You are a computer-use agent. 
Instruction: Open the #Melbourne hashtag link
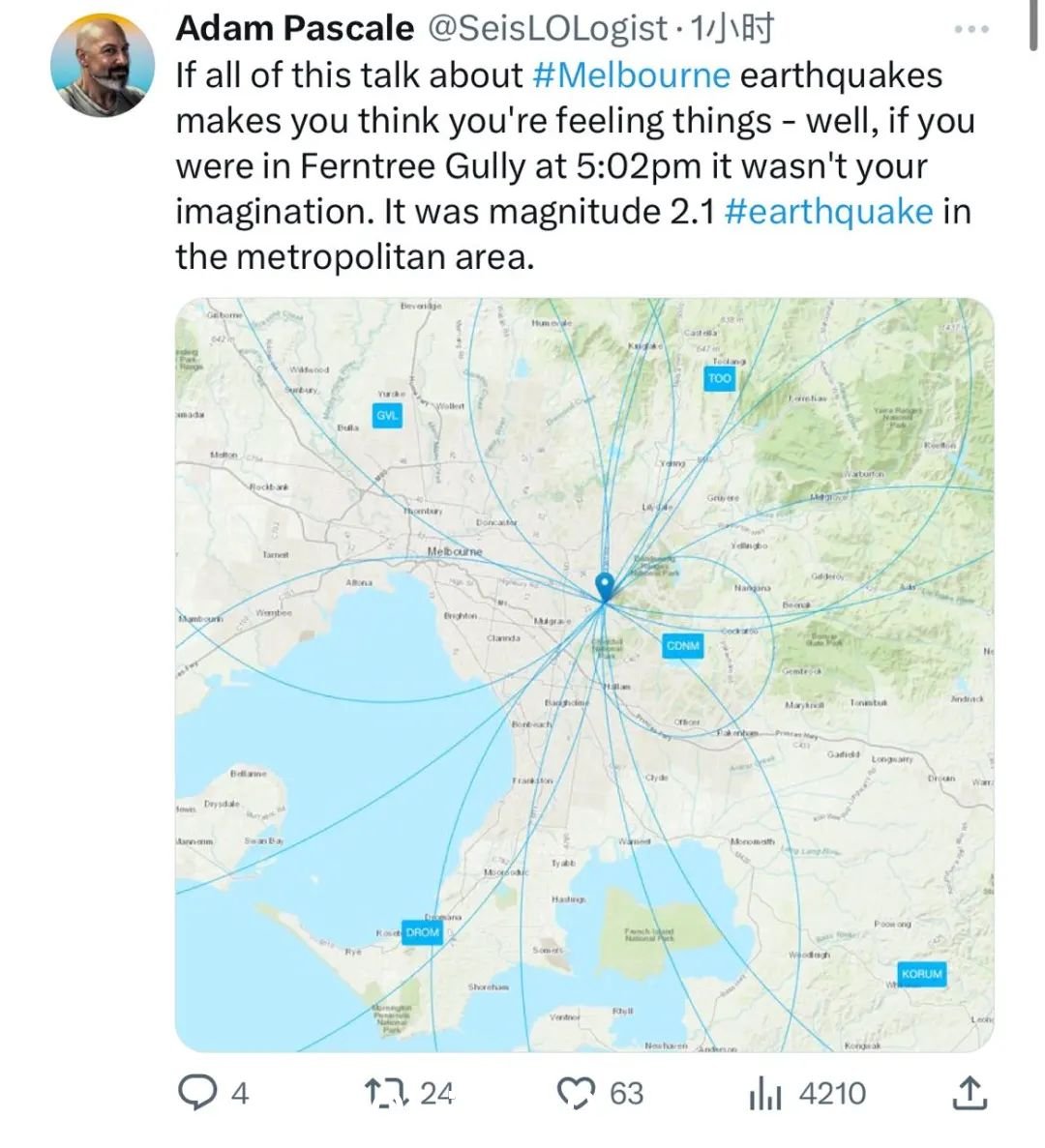click(632, 74)
